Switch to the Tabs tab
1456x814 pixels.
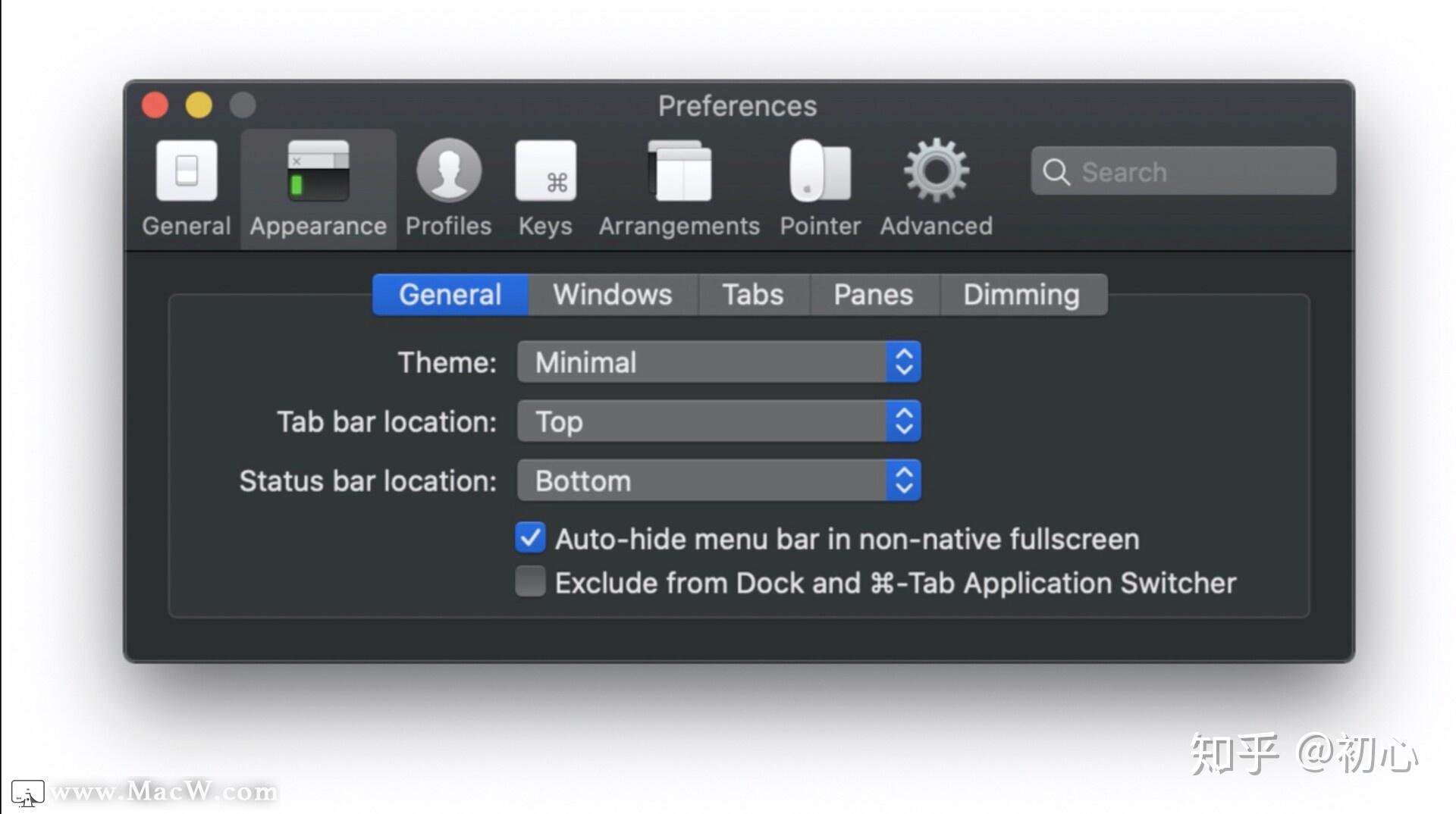click(753, 294)
